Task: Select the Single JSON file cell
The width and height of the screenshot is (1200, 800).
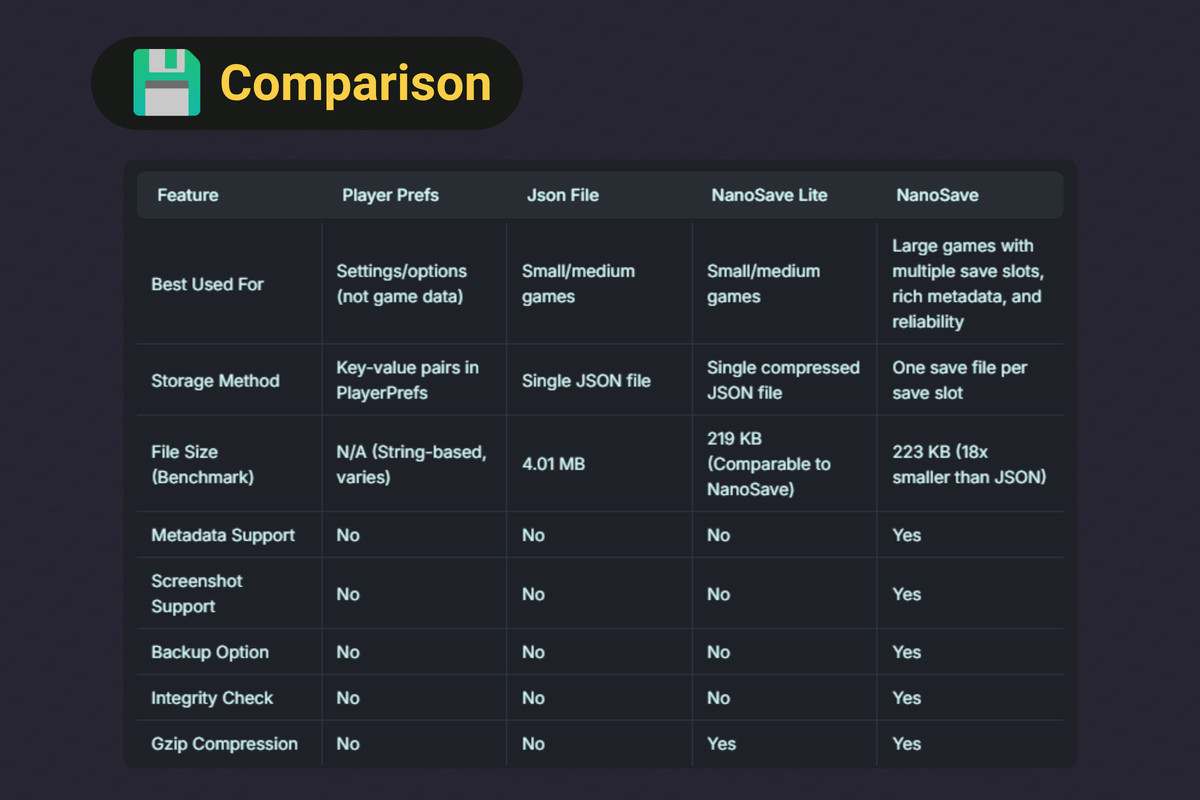Action: 586,380
